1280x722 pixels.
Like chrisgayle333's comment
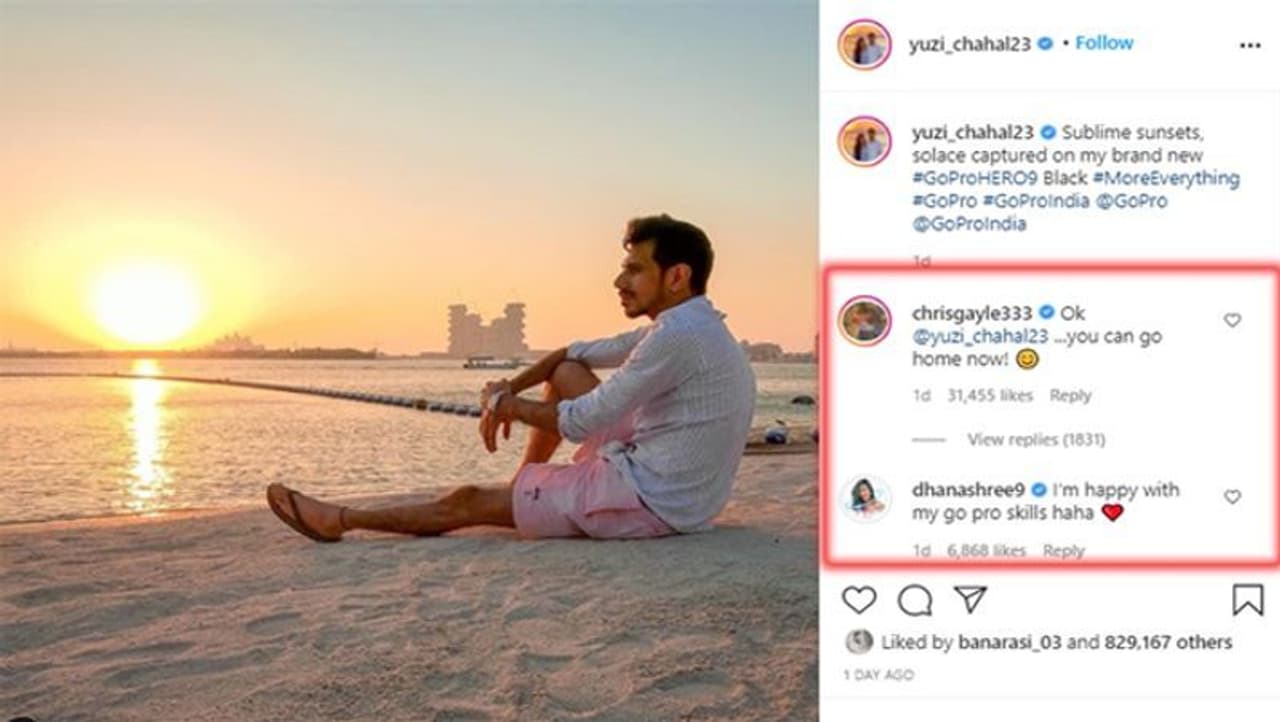click(x=1232, y=321)
